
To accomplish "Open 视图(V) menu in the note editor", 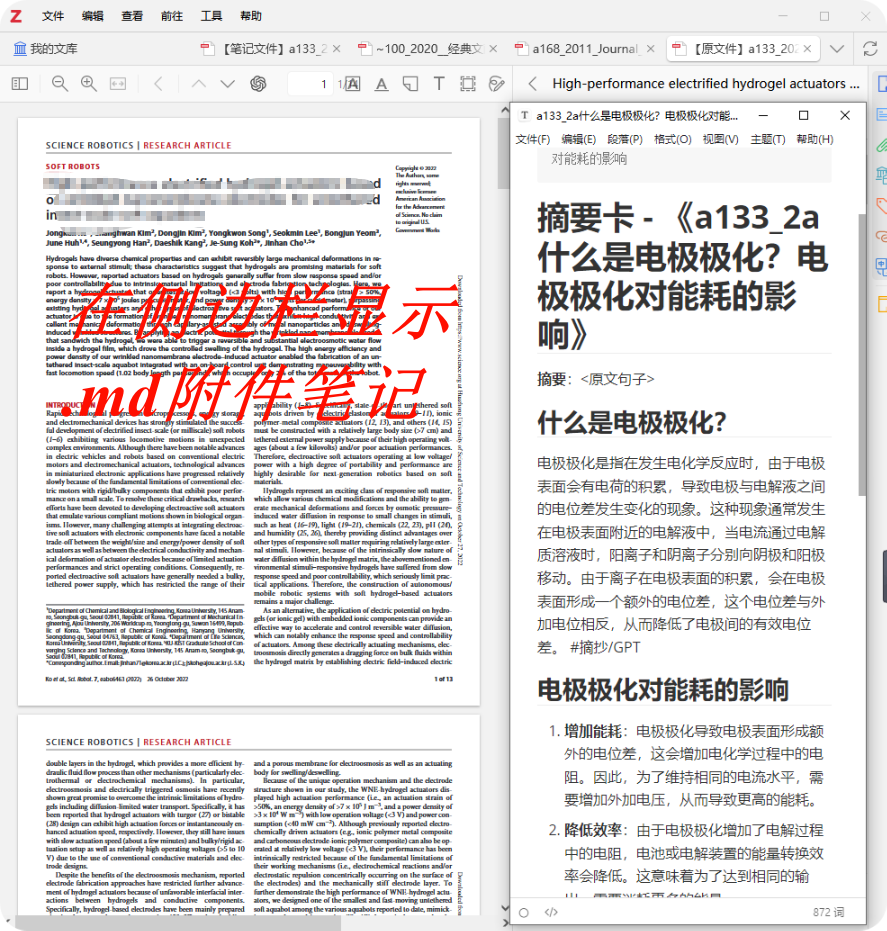I will (x=721, y=139).
